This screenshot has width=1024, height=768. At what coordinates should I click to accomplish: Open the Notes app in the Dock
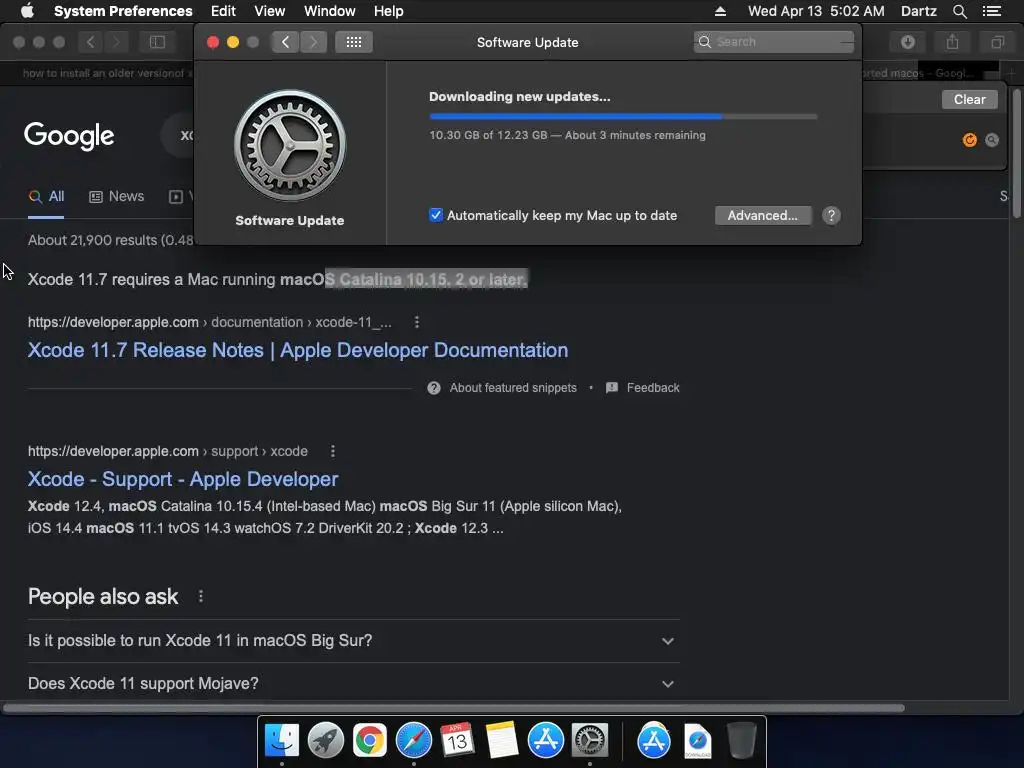click(502, 741)
